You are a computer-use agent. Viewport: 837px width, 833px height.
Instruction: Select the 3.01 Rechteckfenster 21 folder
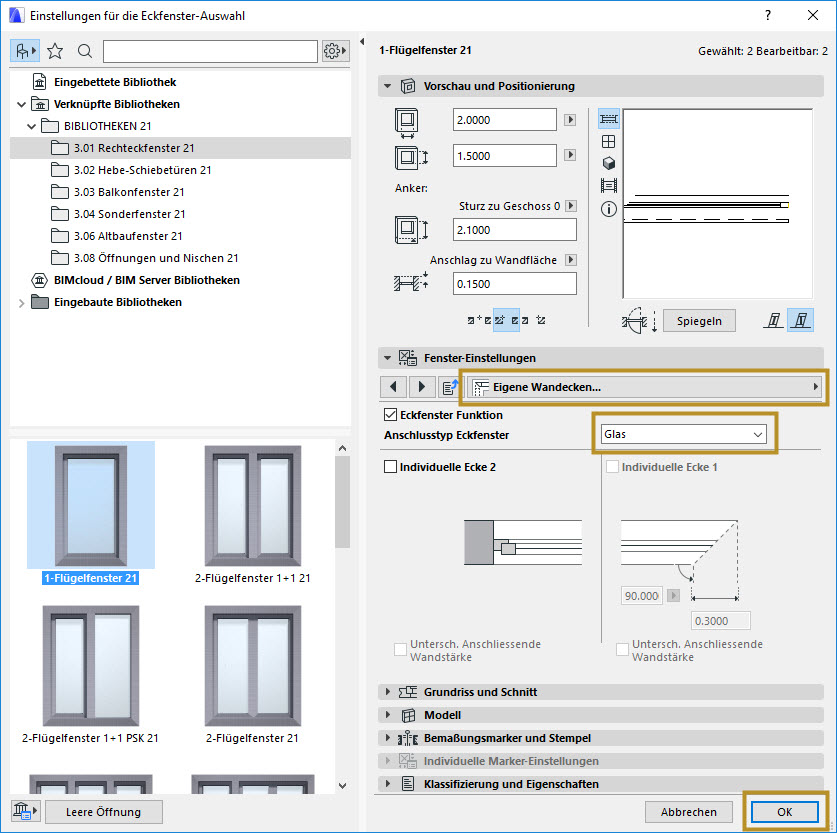click(x=180, y=148)
